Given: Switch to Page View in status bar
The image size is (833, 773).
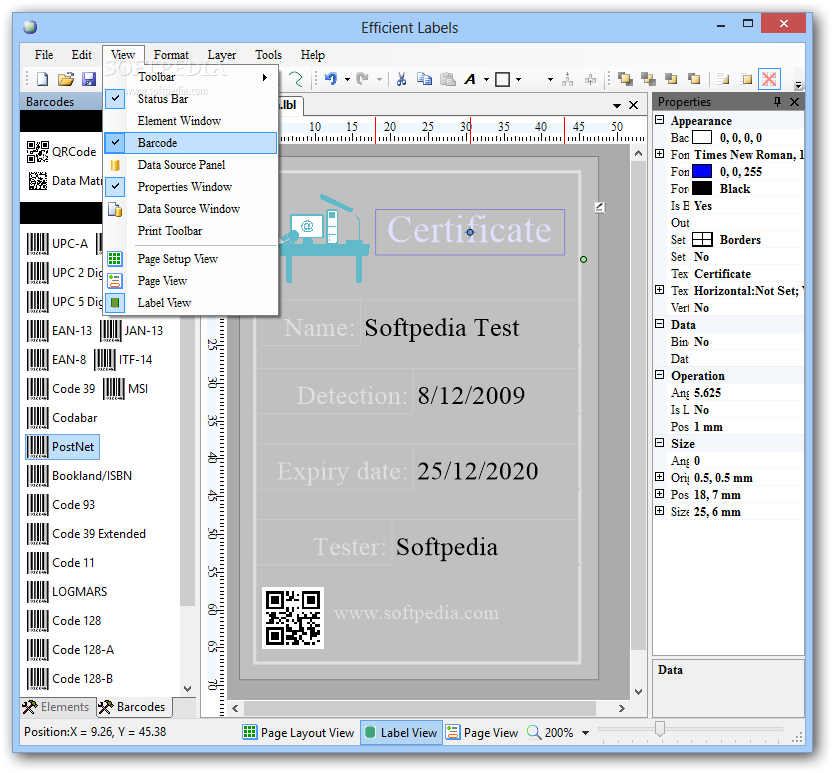Looking at the screenshot, I should [x=482, y=733].
